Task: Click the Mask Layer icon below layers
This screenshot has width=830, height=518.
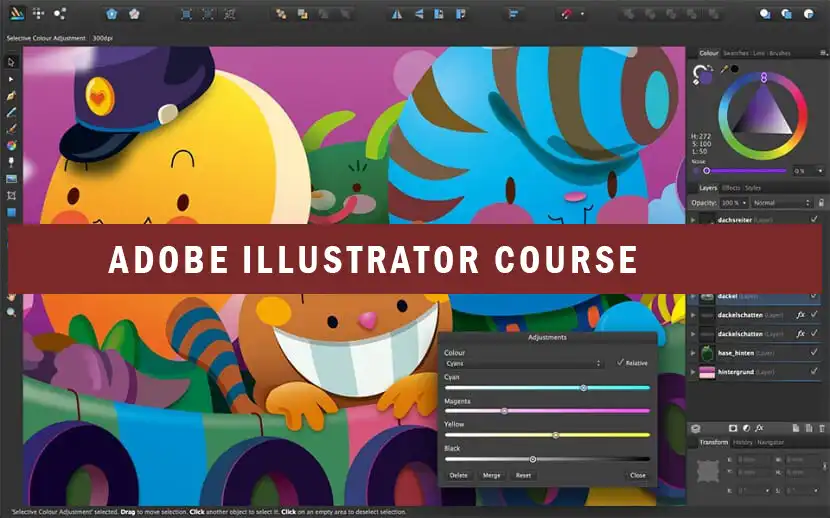Action: pyautogui.click(x=733, y=428)
